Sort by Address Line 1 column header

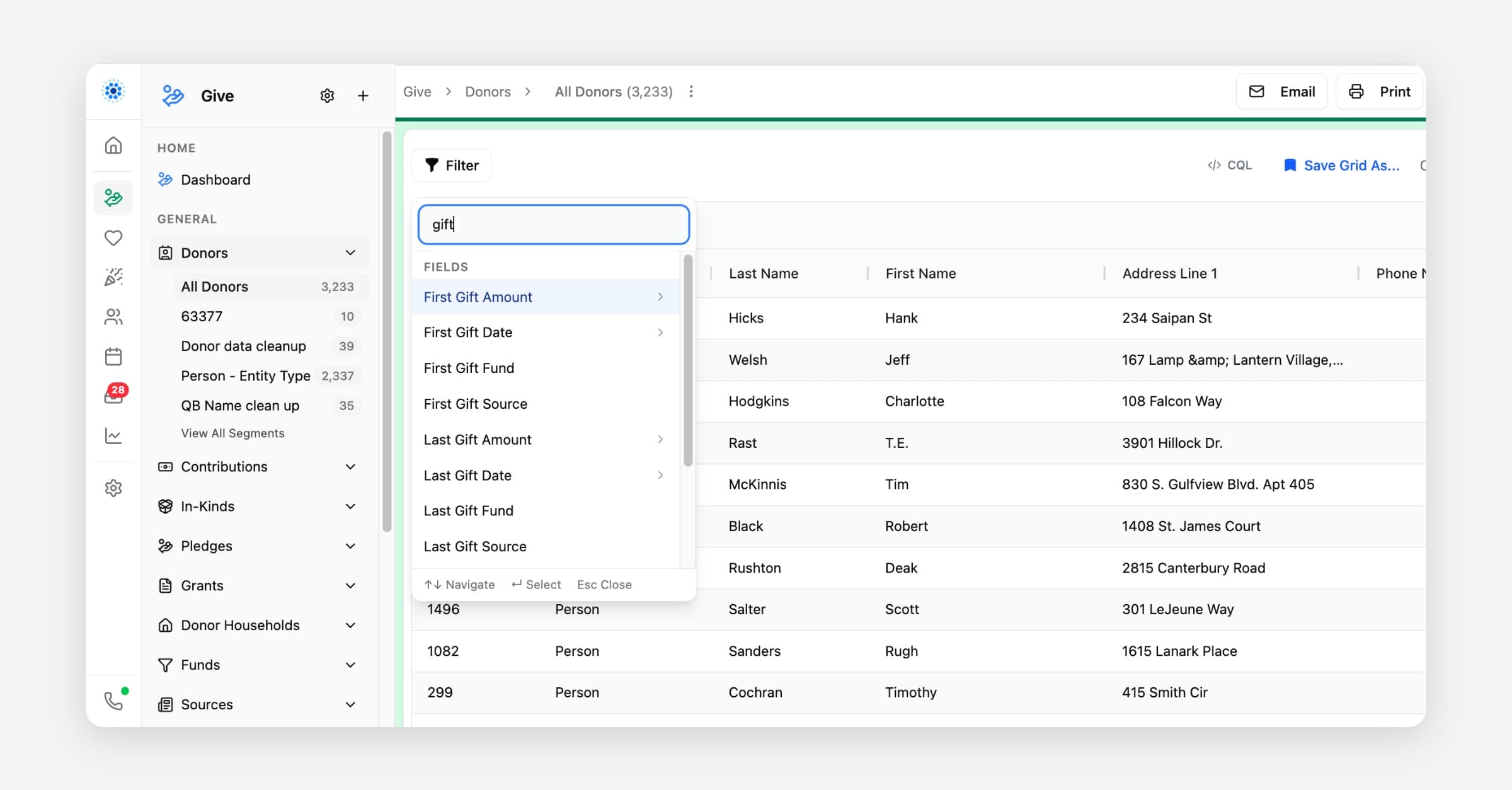1169,273
